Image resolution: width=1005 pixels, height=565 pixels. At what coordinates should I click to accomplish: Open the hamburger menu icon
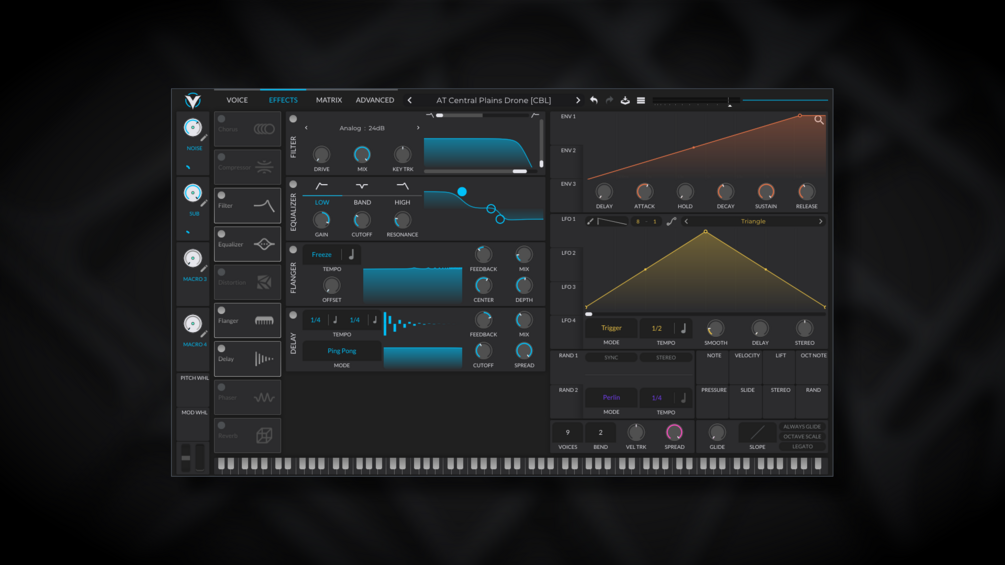coord(641,100)
